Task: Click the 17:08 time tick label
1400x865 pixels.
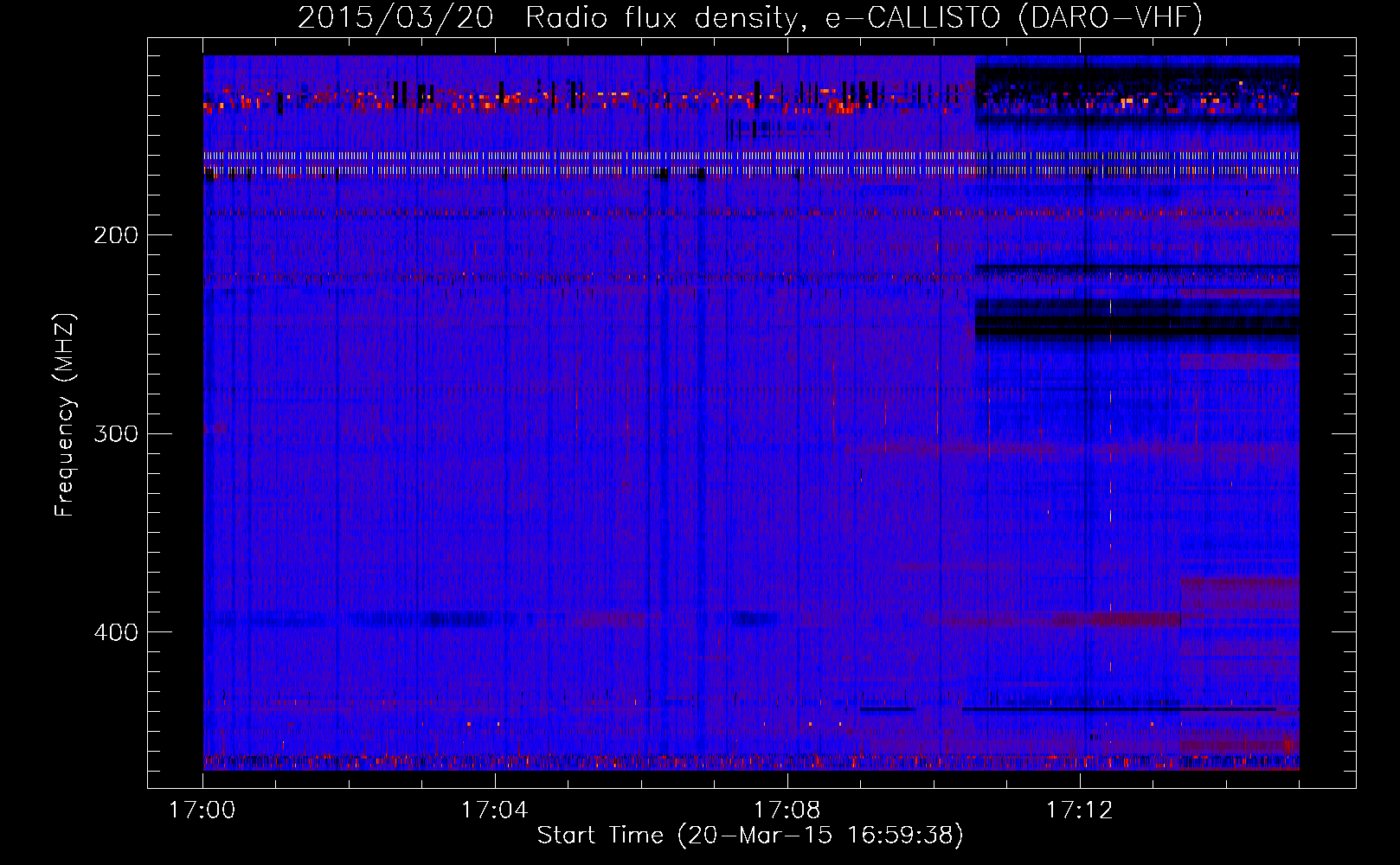Action: tap(787, 811)
